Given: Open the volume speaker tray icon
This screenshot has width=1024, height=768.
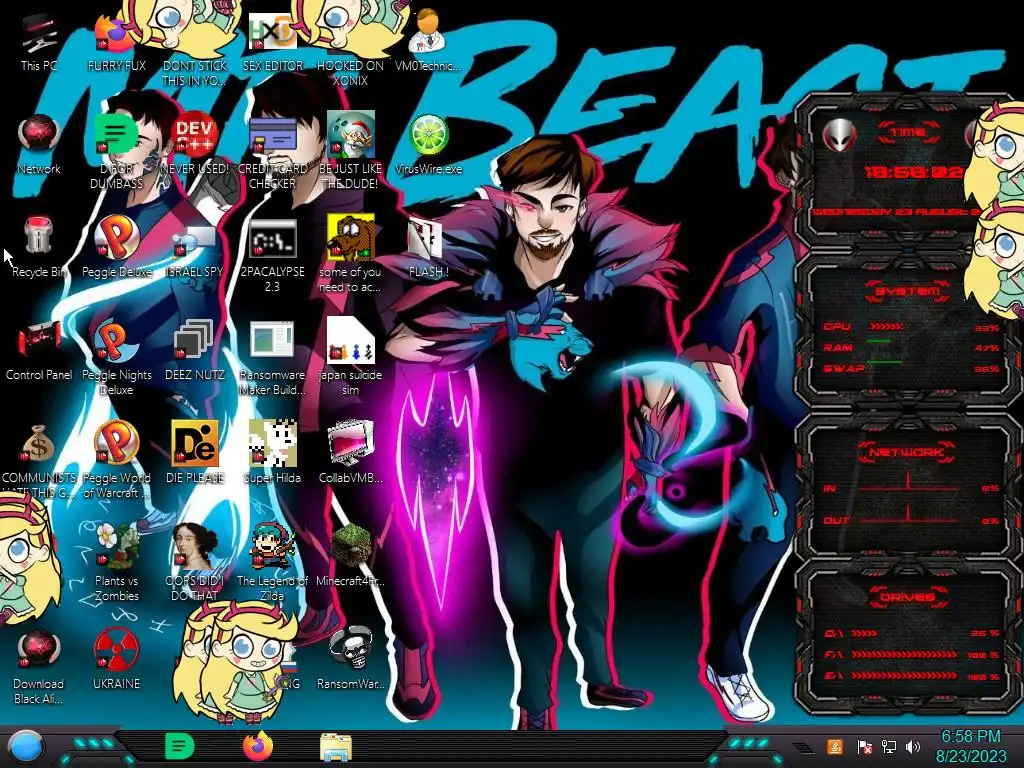Looking at the screenshot, I should (x=912, y=747).
